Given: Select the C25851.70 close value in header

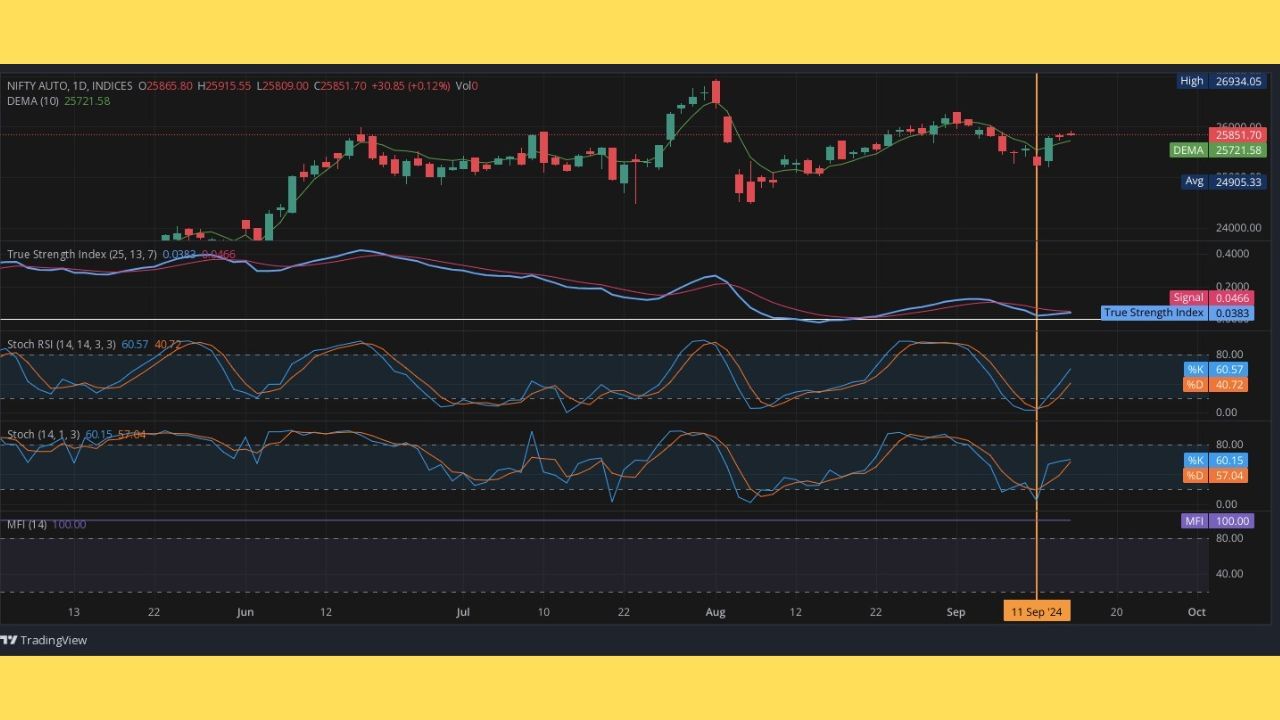Looking at the screenshot, I should (340, 86).
